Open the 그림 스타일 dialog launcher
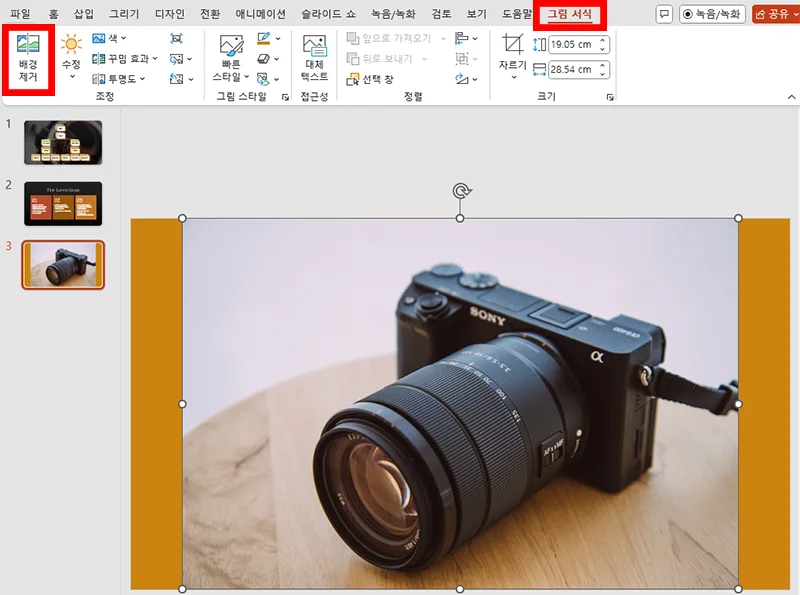The height and width of the screenshot is (595, 800). 285,97
